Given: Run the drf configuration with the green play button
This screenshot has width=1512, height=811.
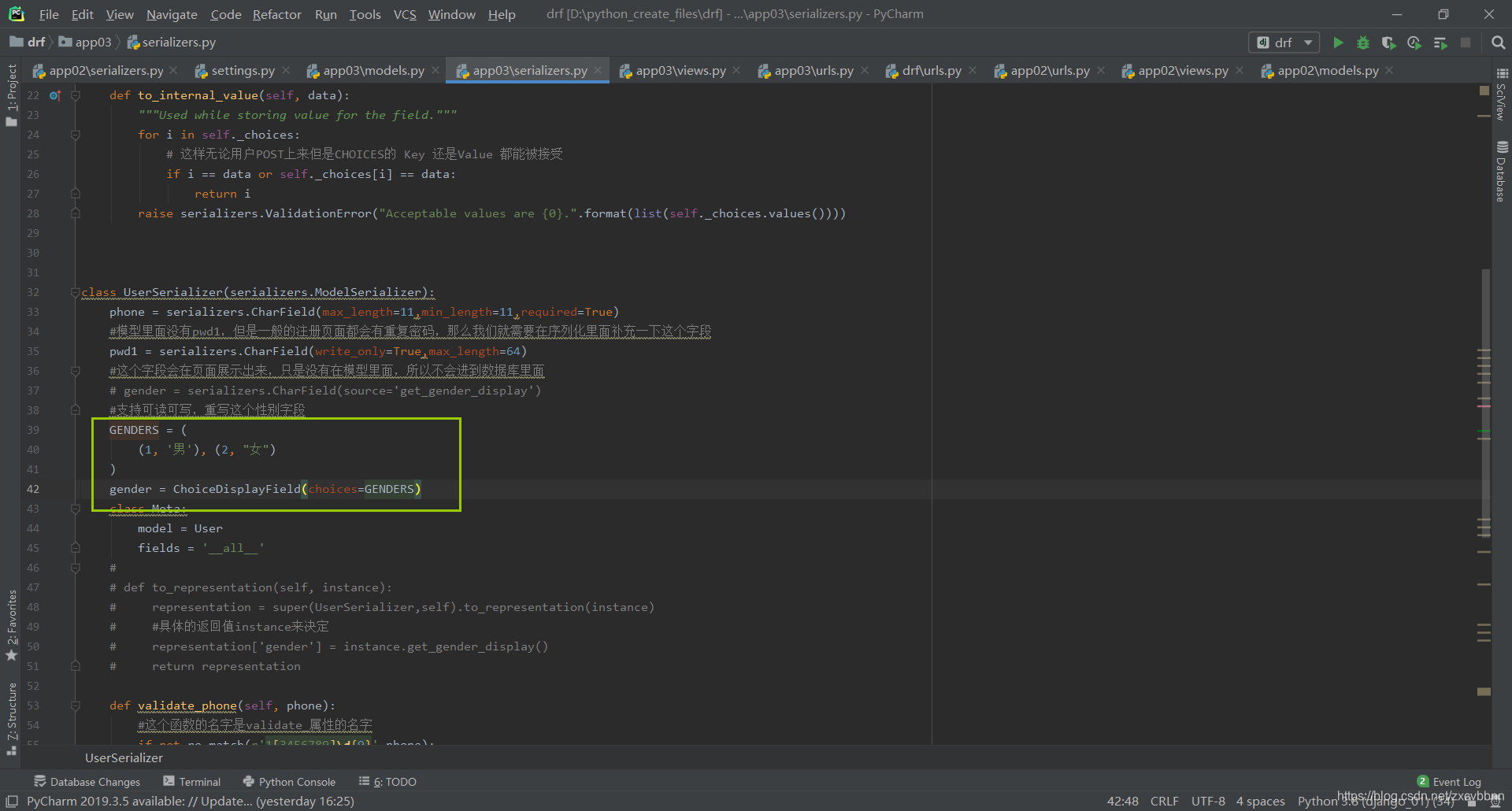Looking at the screenshot, I should 1338,43.
